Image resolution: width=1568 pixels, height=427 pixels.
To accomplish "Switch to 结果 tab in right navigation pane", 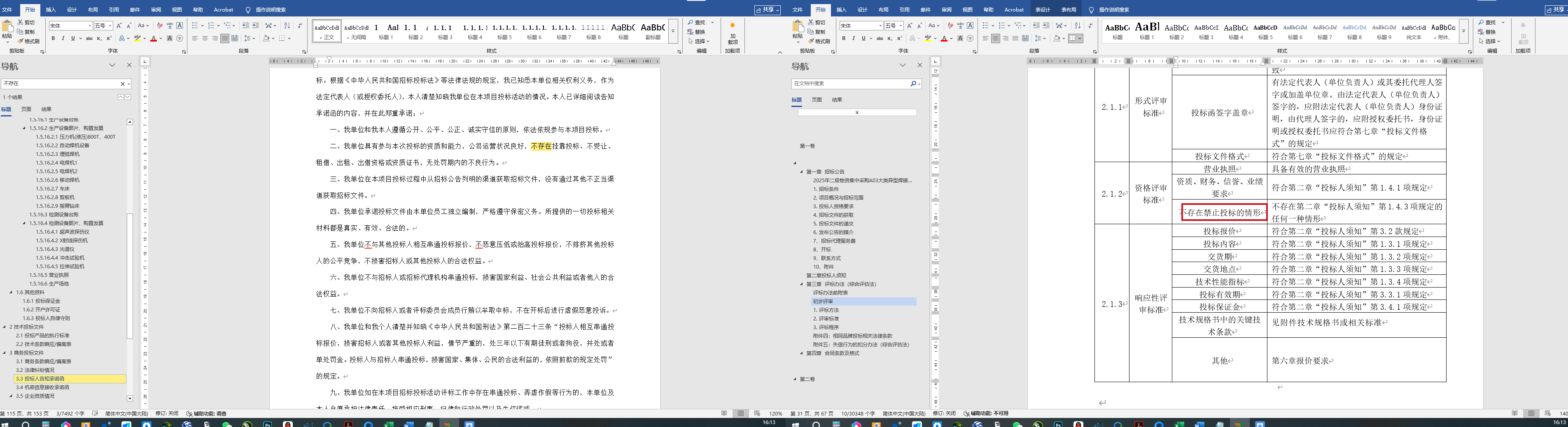I will [837, 100].
